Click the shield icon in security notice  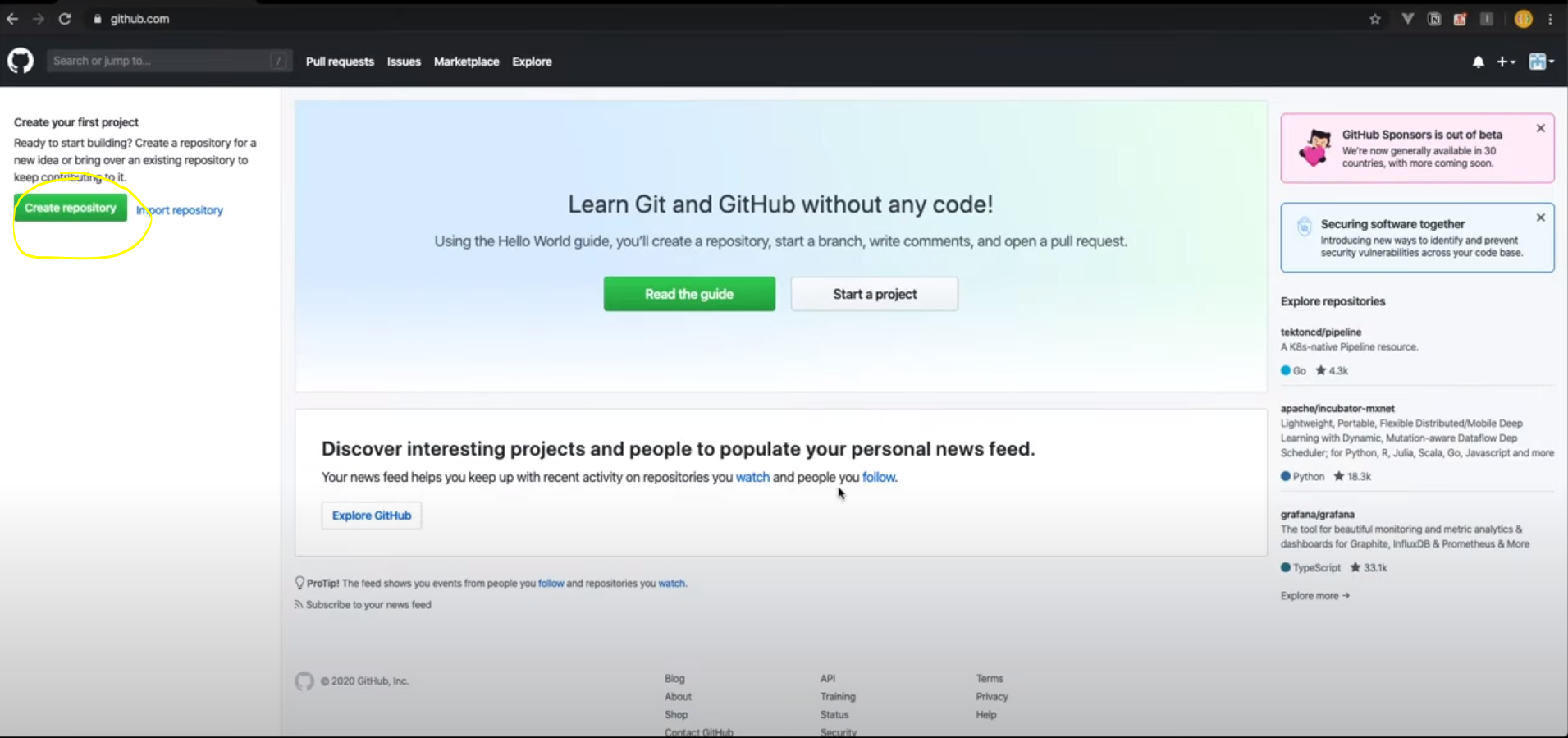pyautogui.click(x=1304, y=227)
